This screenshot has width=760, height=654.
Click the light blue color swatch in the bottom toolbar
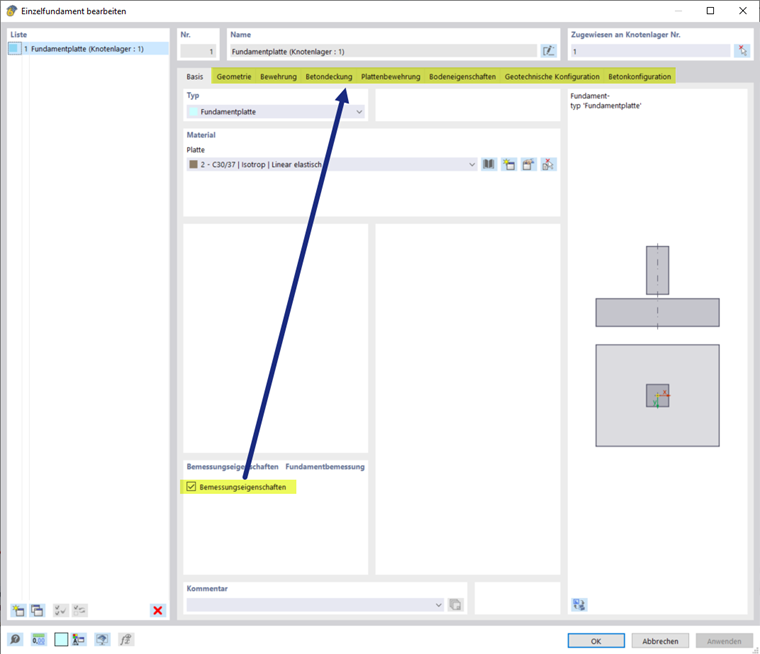(x=61, y=639)
